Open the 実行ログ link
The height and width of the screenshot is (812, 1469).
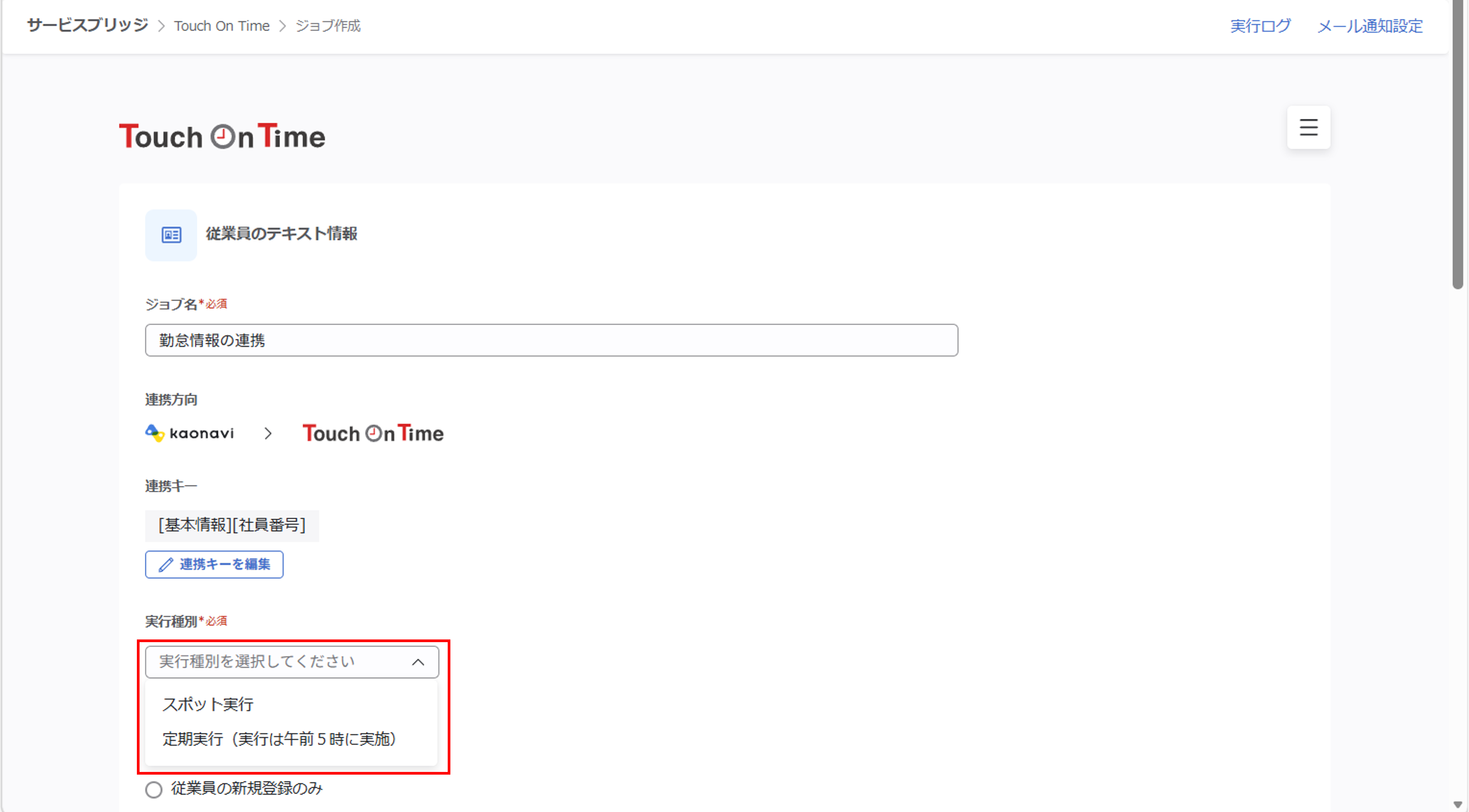pyautogui.click(x=1260, y=26)
